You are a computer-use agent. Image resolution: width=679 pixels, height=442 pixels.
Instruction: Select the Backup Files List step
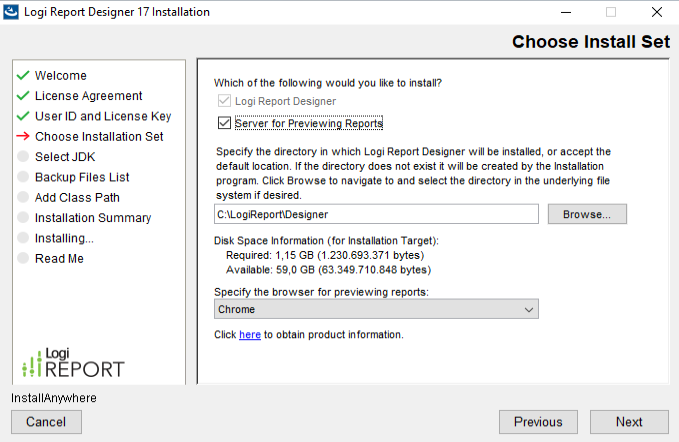point(82,177)
